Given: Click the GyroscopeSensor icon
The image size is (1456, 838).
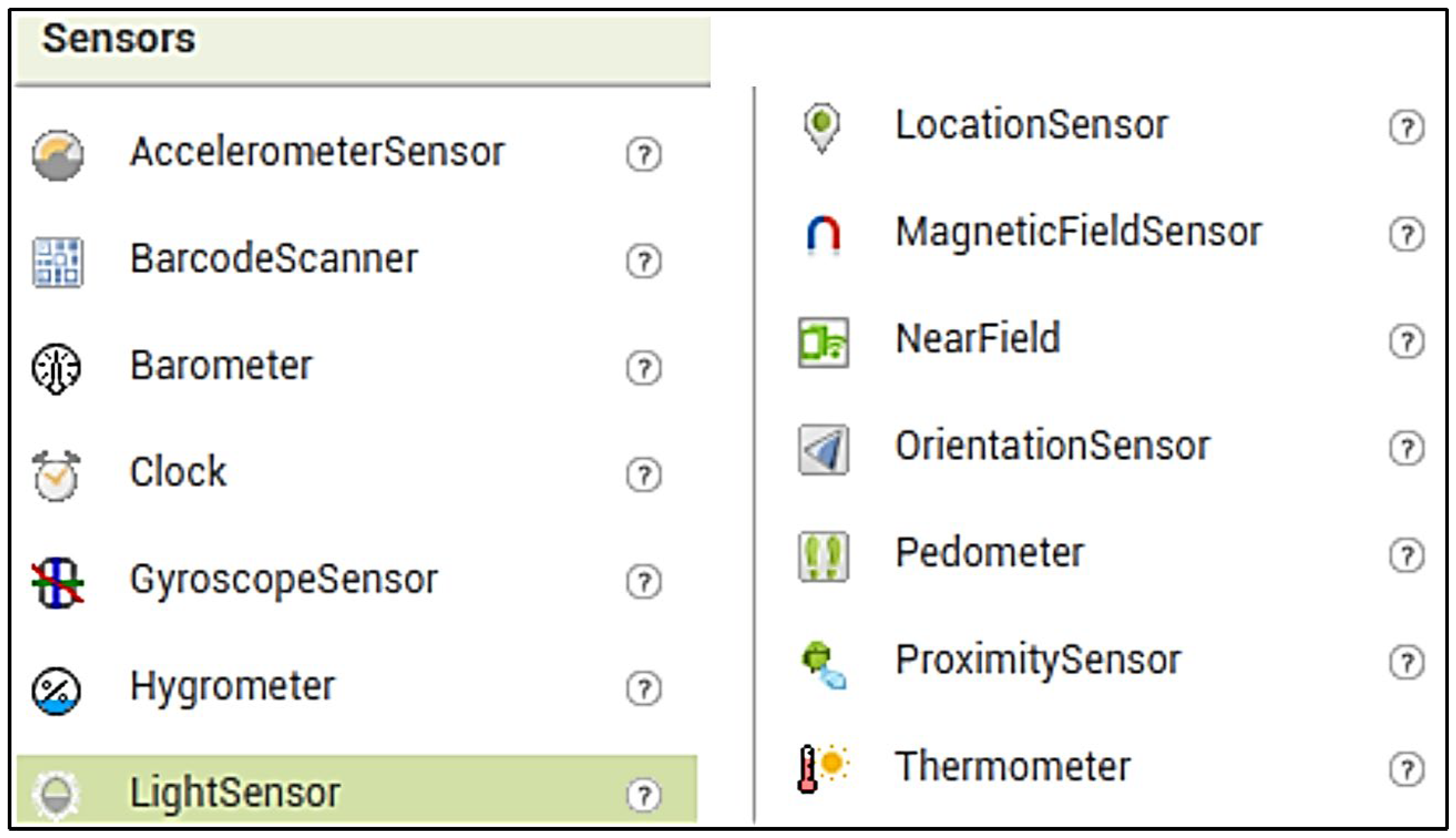Looking at the screenshot, I should [58, 582].
